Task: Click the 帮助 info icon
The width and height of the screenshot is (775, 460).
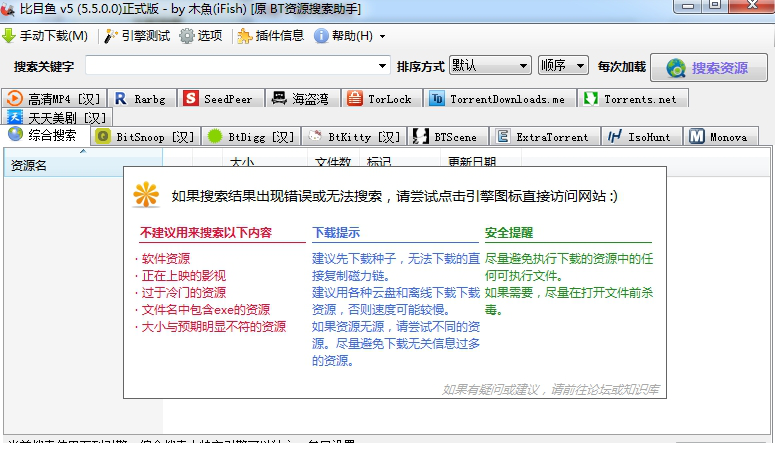Action: point(321,36)
